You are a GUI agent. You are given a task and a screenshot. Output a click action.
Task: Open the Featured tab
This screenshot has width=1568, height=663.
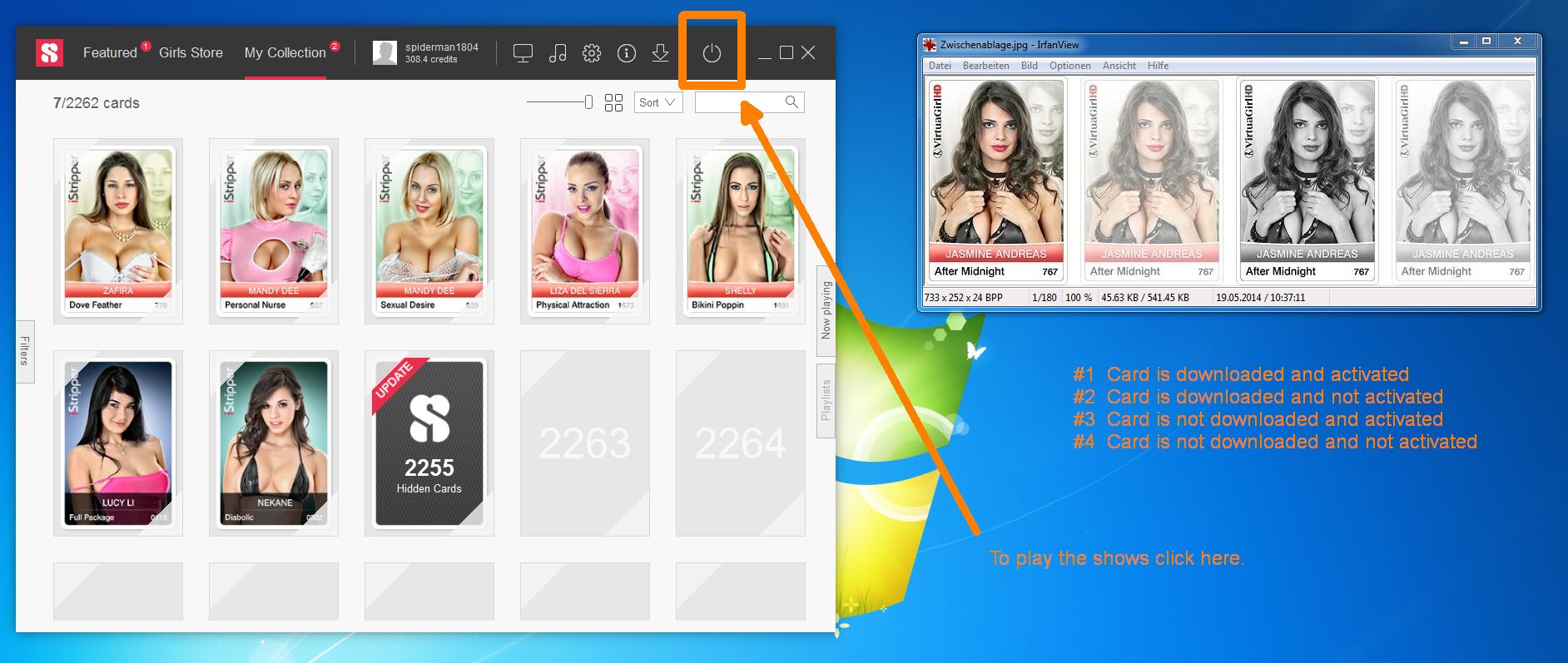110,52
